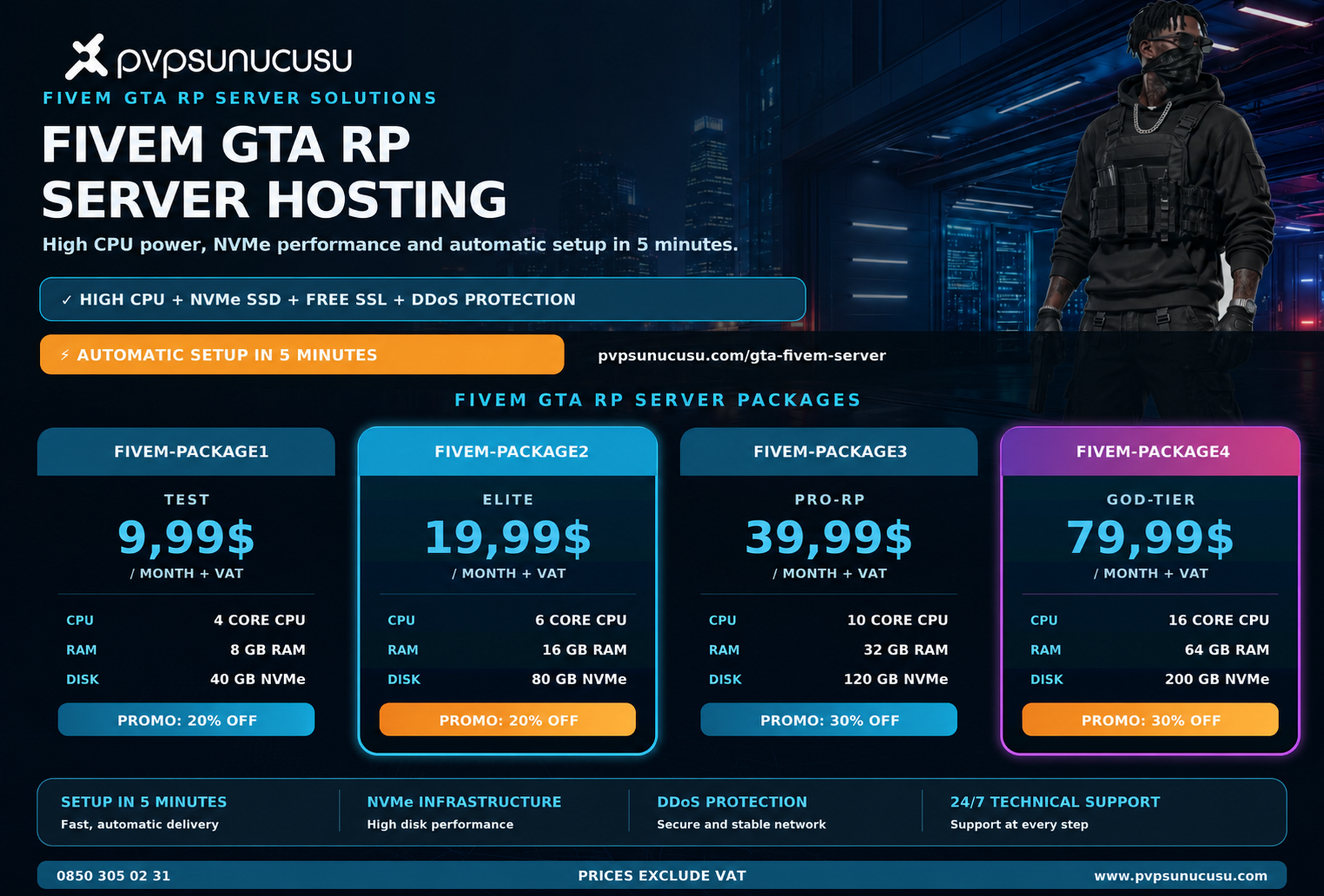Click 'Fast, automatic delivery' text
The width and height of the screenshot is (1324, 896).
tap(139, 824)
